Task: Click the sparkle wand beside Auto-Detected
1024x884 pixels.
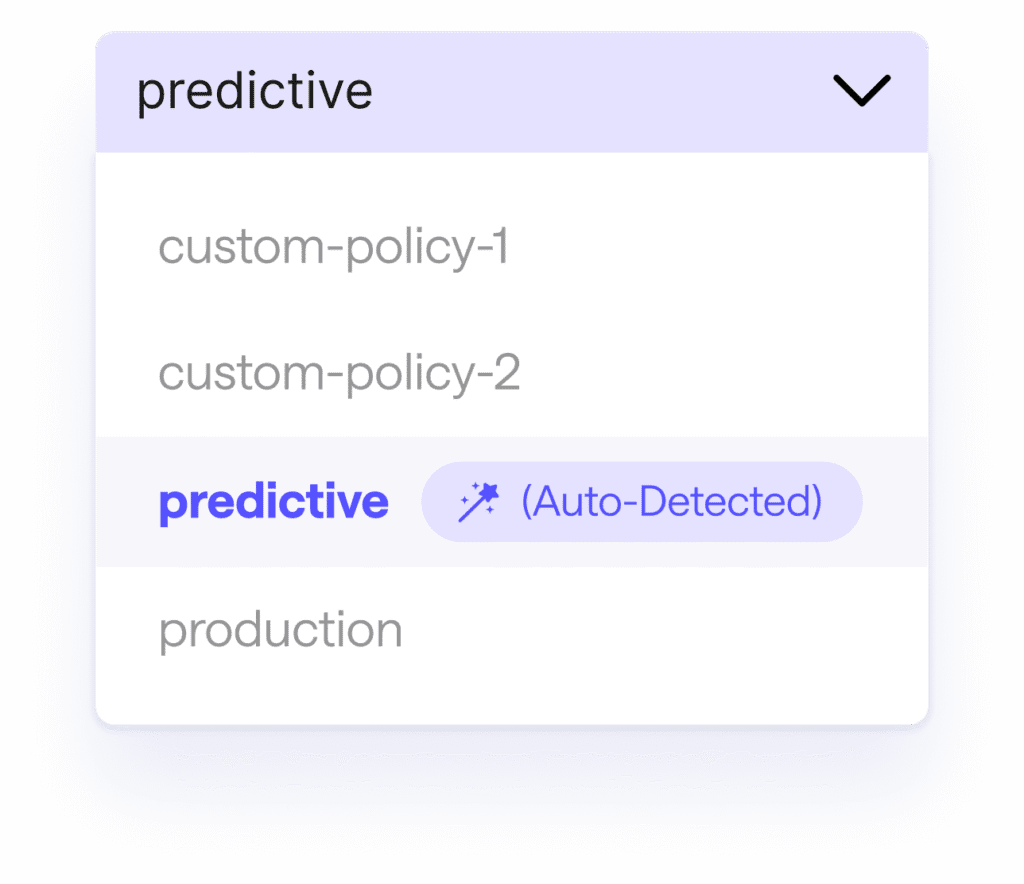Action: 475,502
